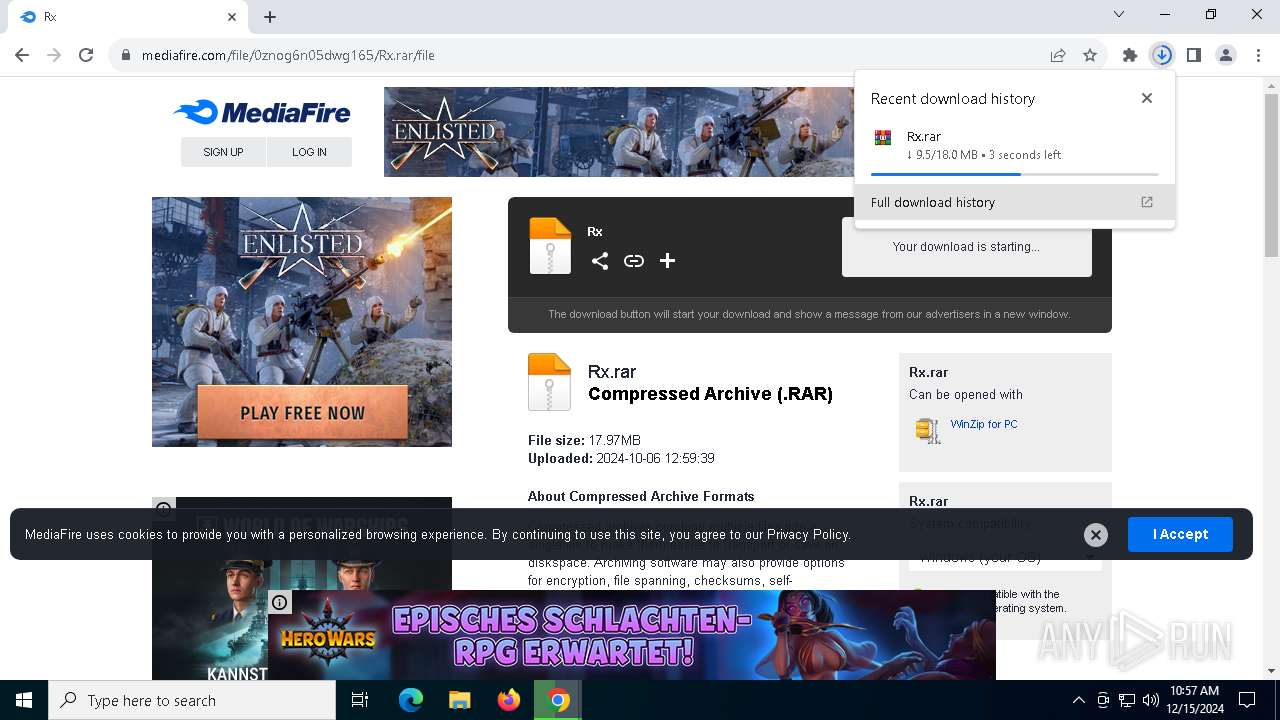Click the SIGN UP button
Viewport: 1280px width, 720px height.
coord(223,152)
